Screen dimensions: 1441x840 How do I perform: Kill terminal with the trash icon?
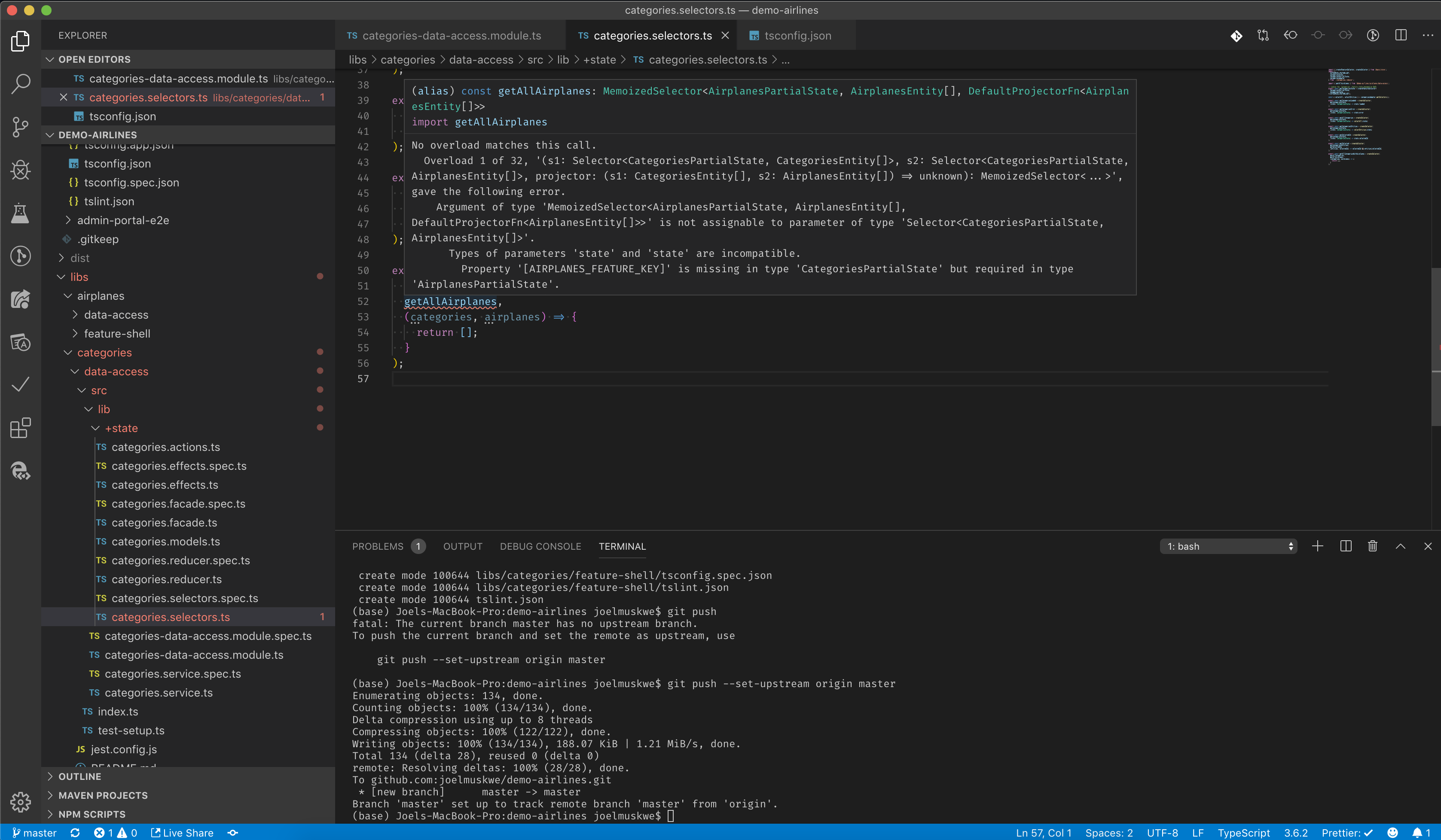tap(1372, 546)
